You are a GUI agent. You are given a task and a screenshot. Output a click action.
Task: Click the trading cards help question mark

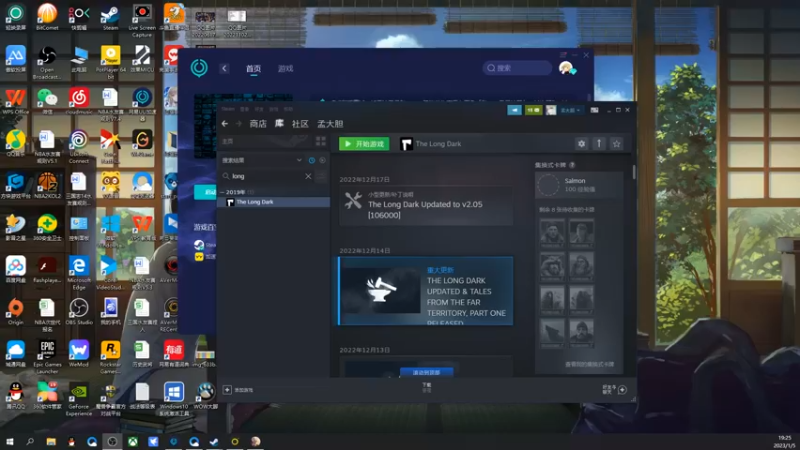click(572, 165)
